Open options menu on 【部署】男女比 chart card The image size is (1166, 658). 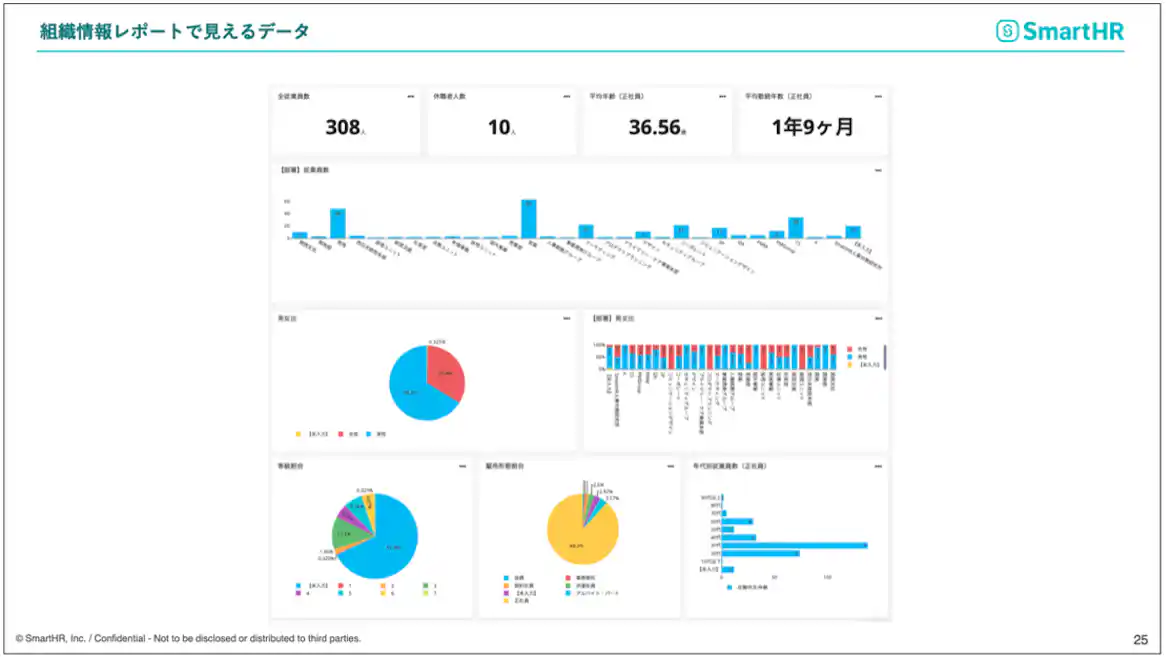pos(878,318)
